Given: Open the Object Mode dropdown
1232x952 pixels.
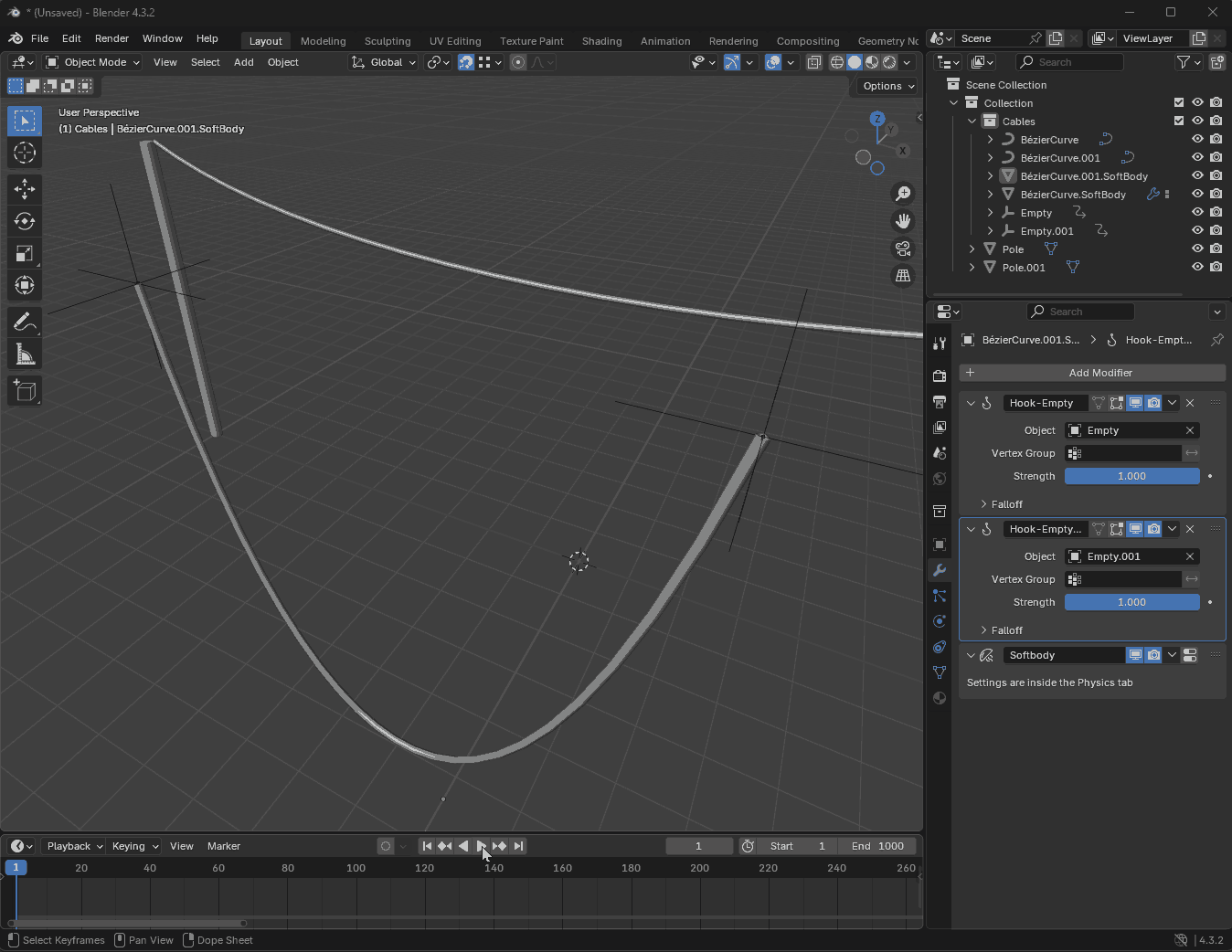Looking at the screenshot, I should click(x=92, y=62).
